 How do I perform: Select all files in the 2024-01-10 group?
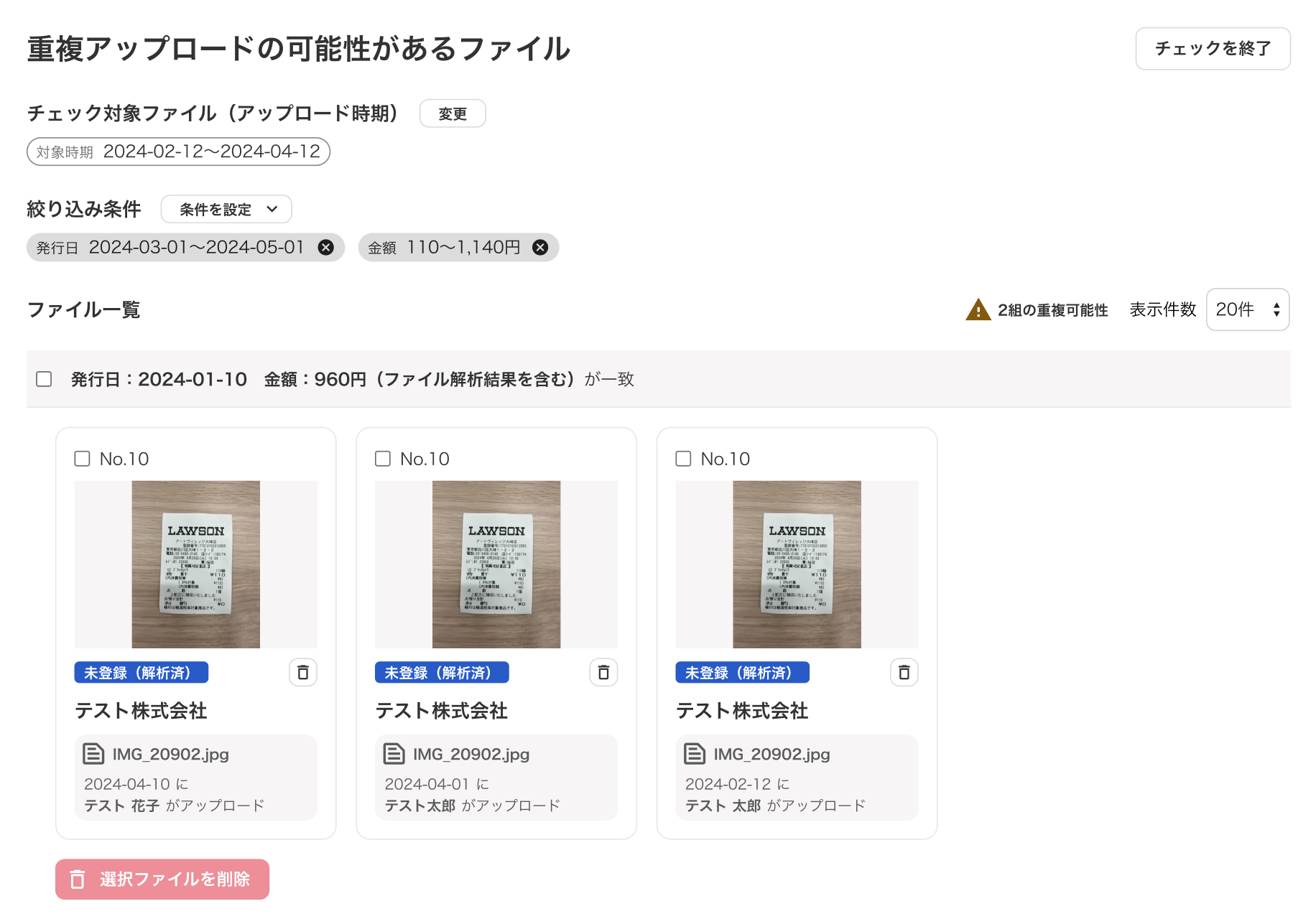click(45, 379)
